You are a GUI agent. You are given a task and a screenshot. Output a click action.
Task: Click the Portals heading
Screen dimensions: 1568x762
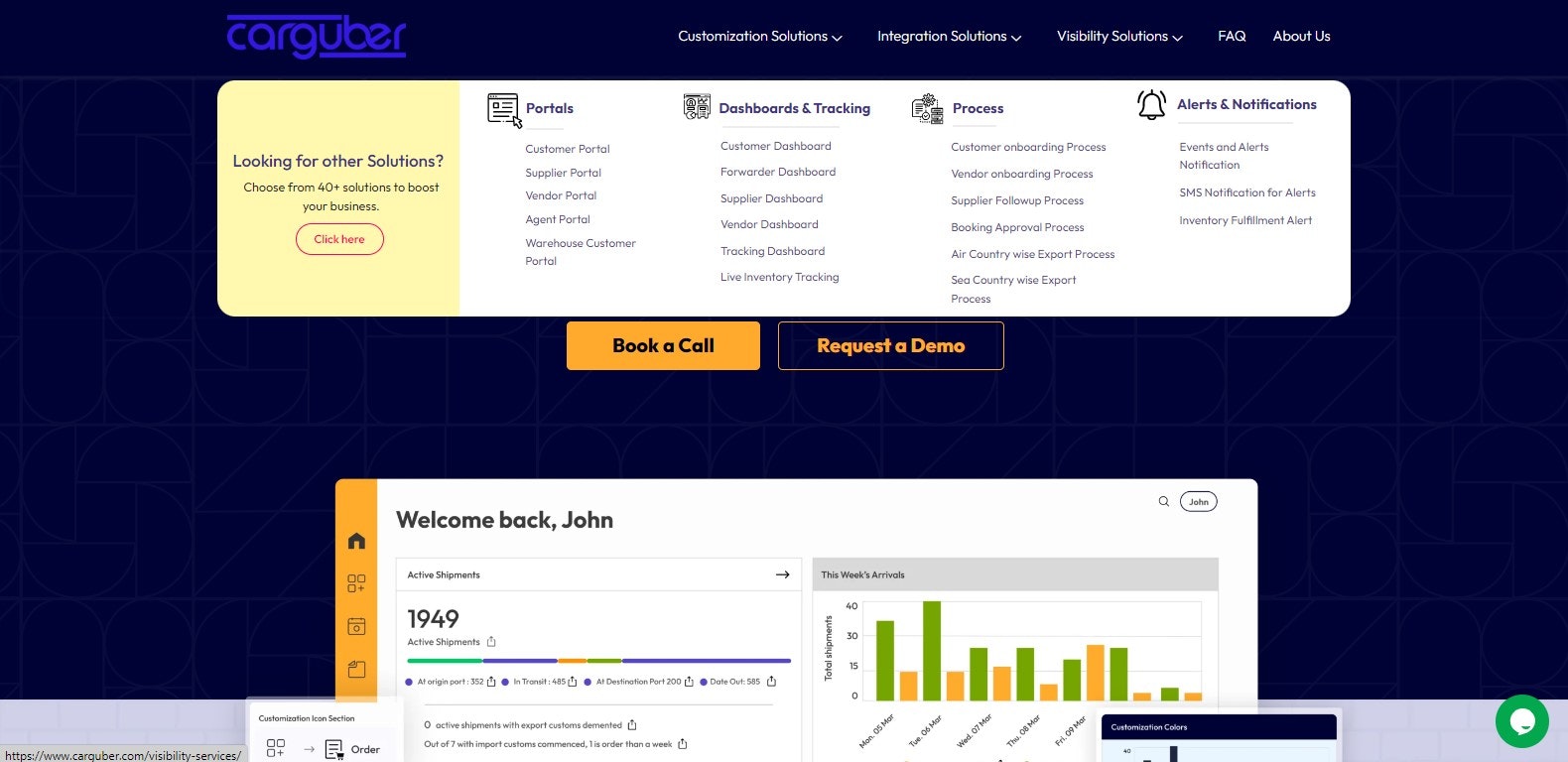pos(550,108)
